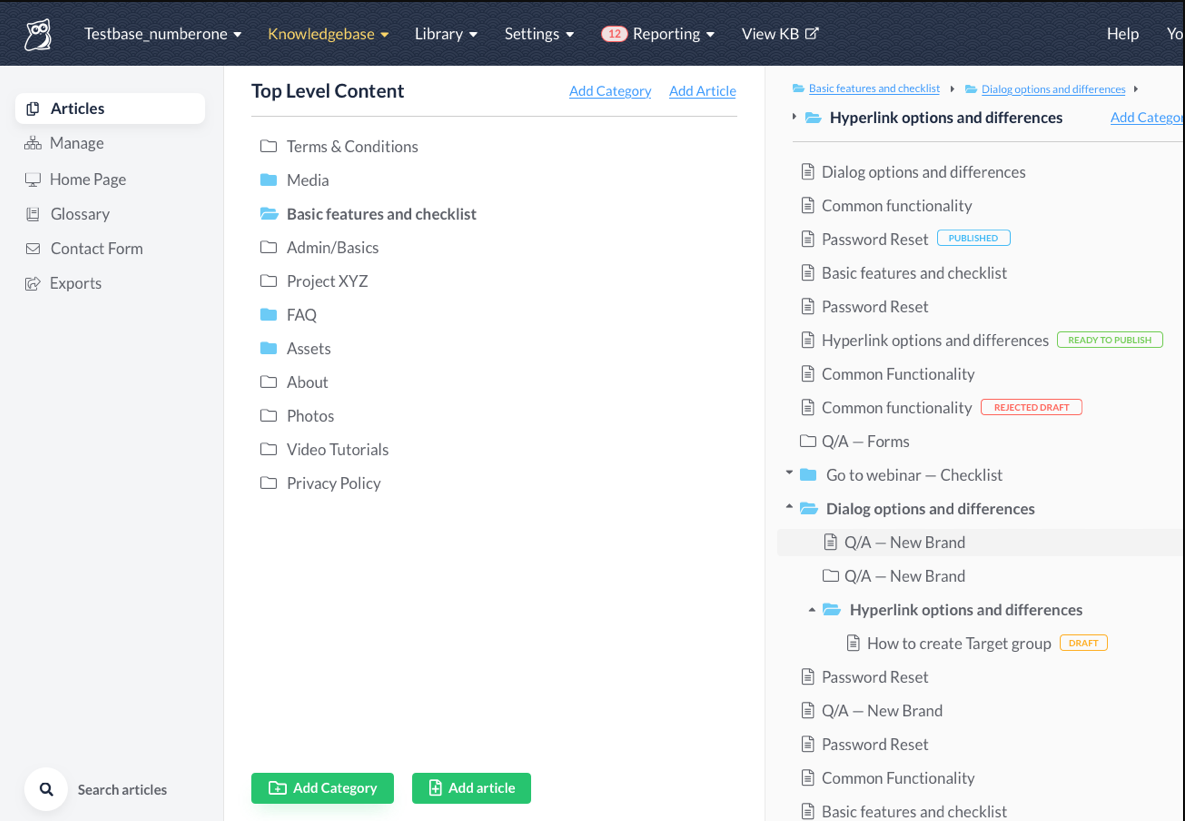Click the owl logo icon
The width and height of the screenshot is (1185, 821).
click(38, 35)
